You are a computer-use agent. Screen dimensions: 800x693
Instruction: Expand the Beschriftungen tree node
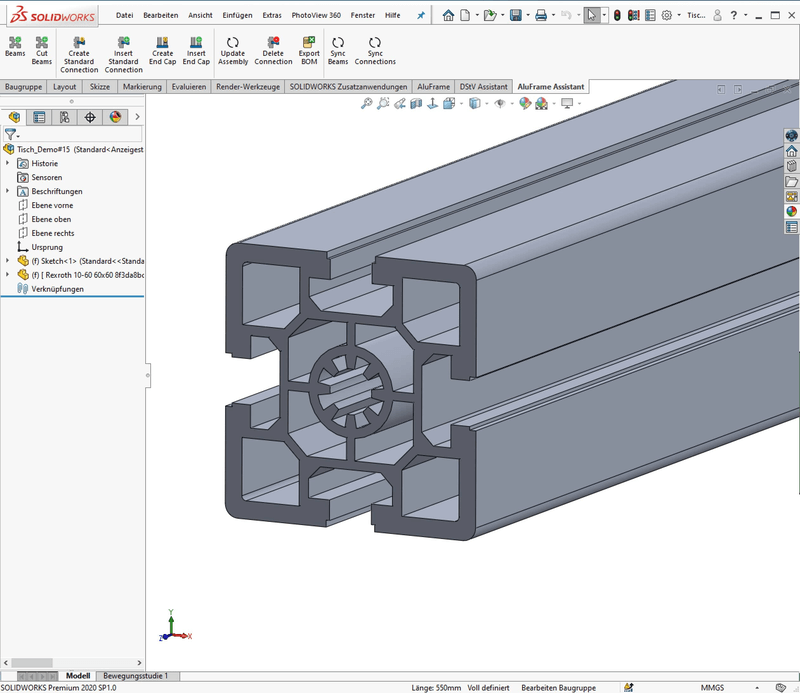8,191
